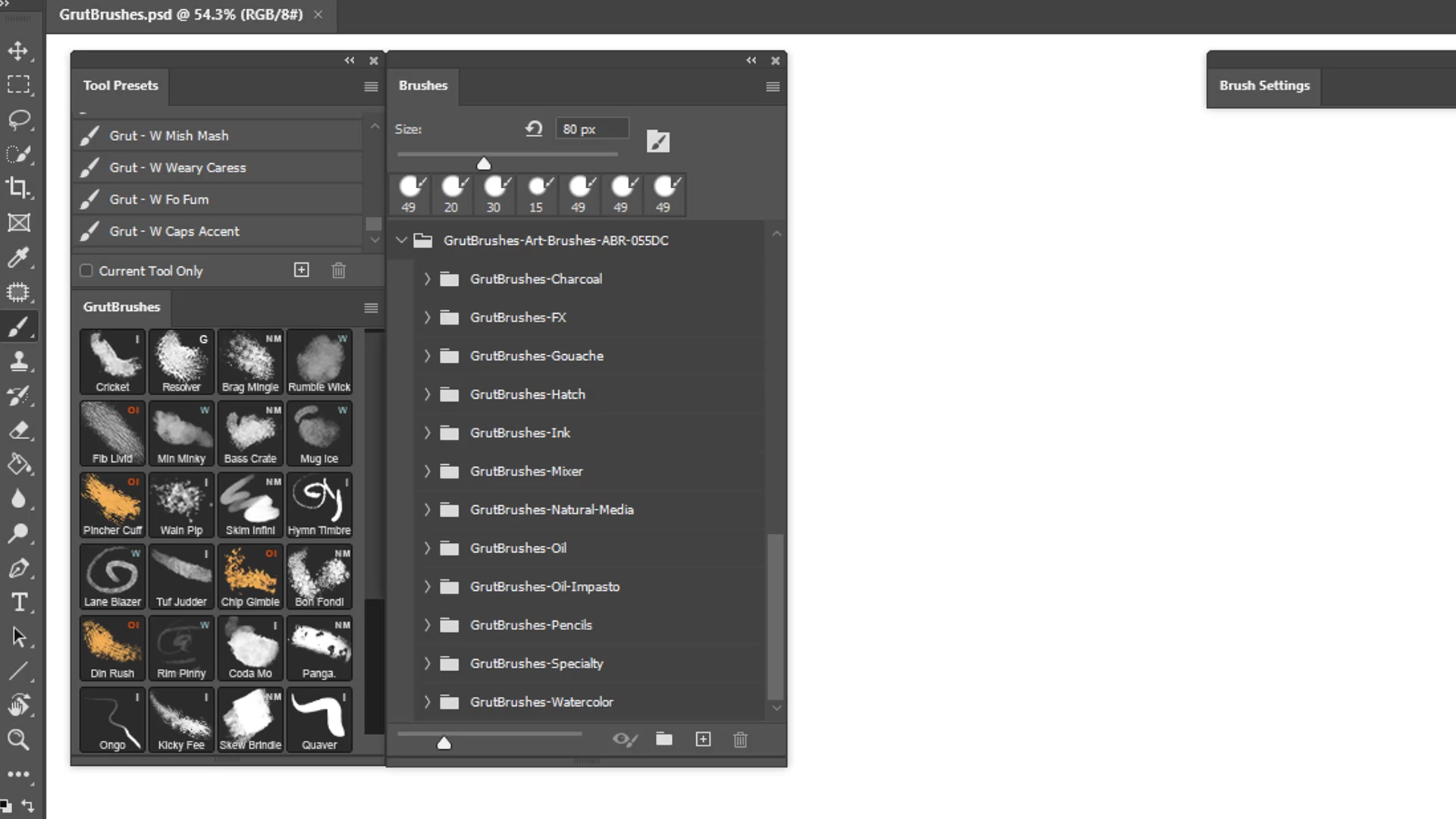Select the Eyedropper tool

(x=18, y=258)
